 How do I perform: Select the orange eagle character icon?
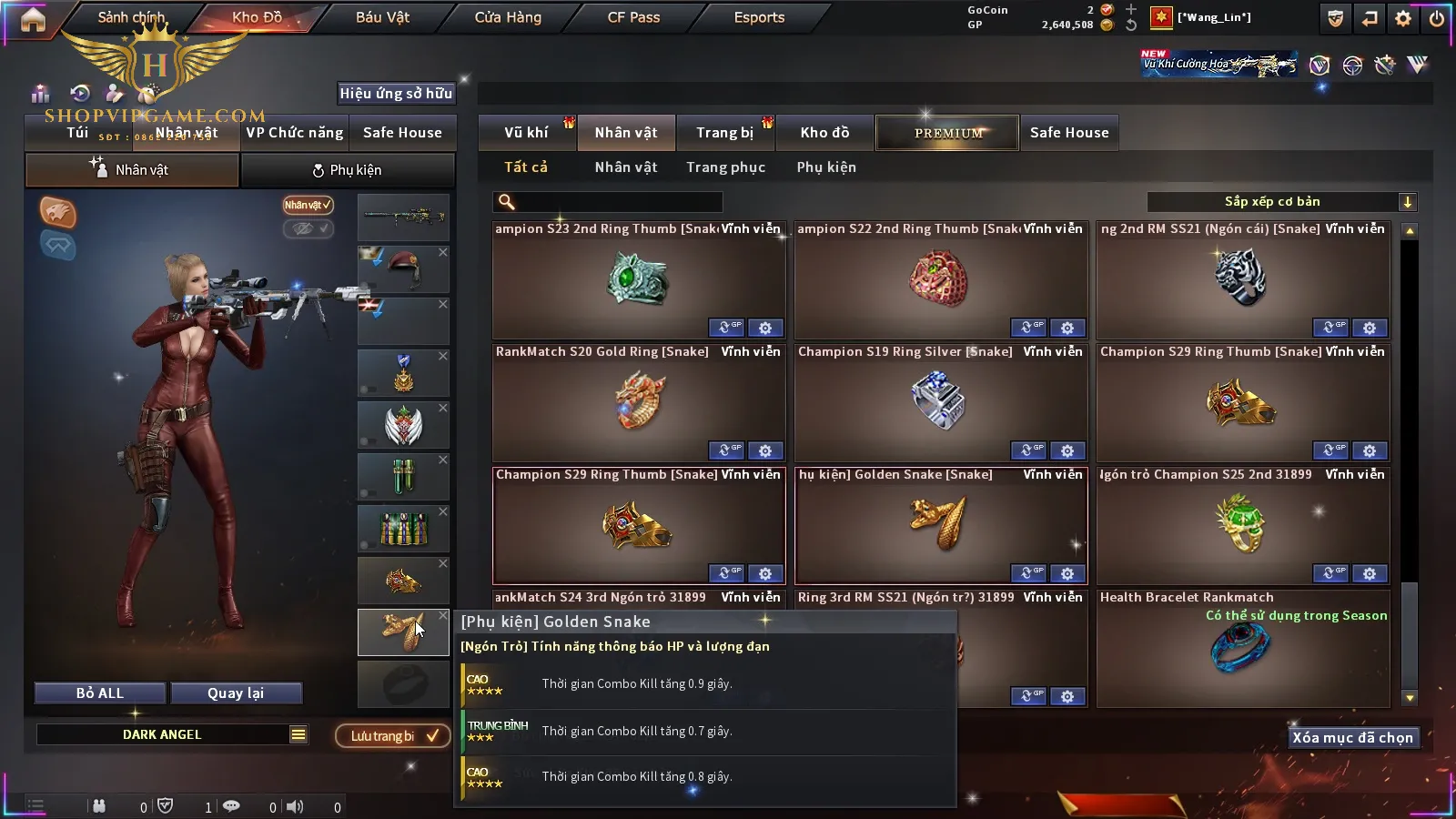click(x=57, y=212)
